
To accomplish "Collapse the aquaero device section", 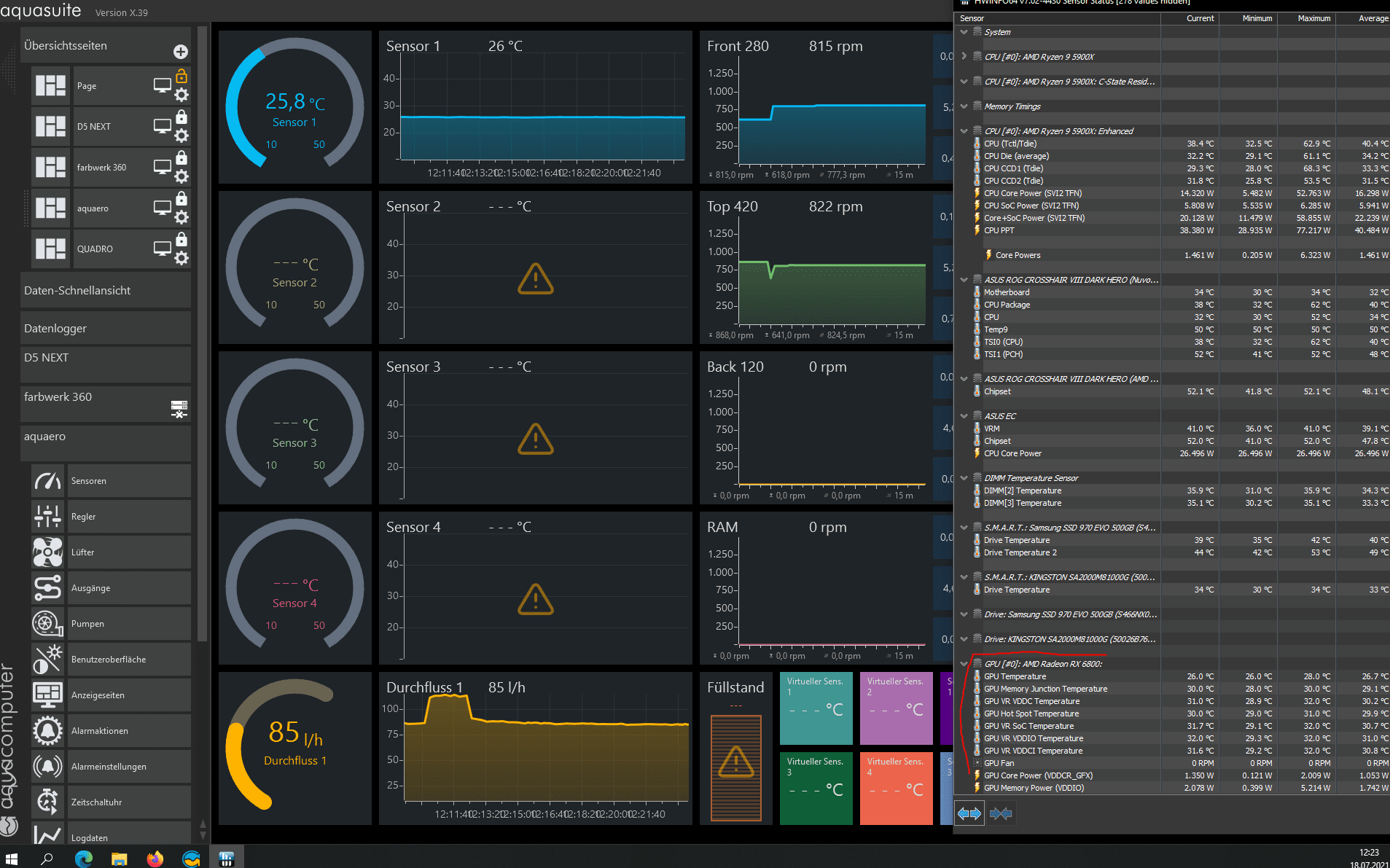I will click(x=106, y=443).
